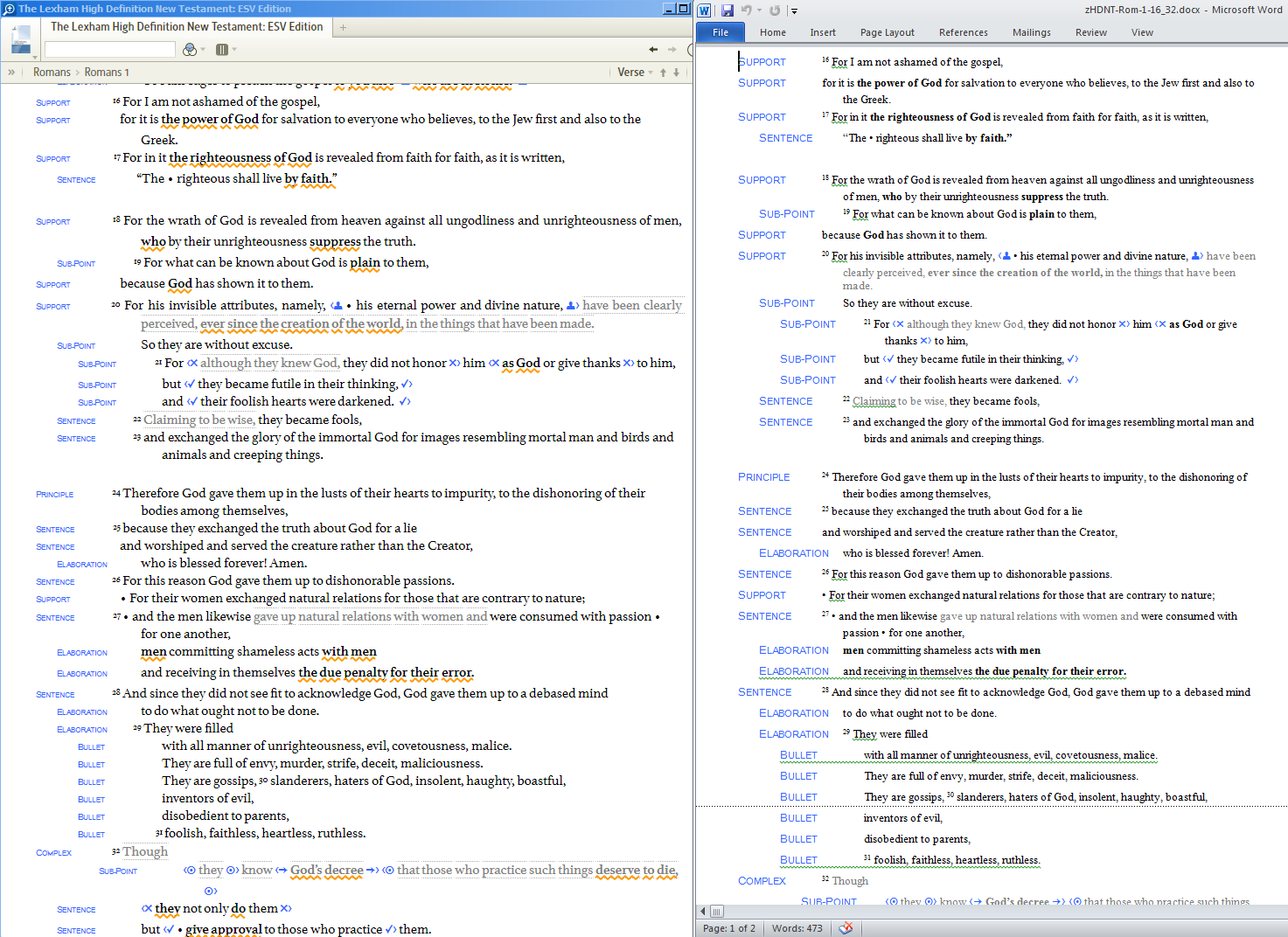This screenshot has width=1288, height=937.
Task: Click the circle symbol before 'they' in Lexham verse 32
Action: (x=190, y=870)
